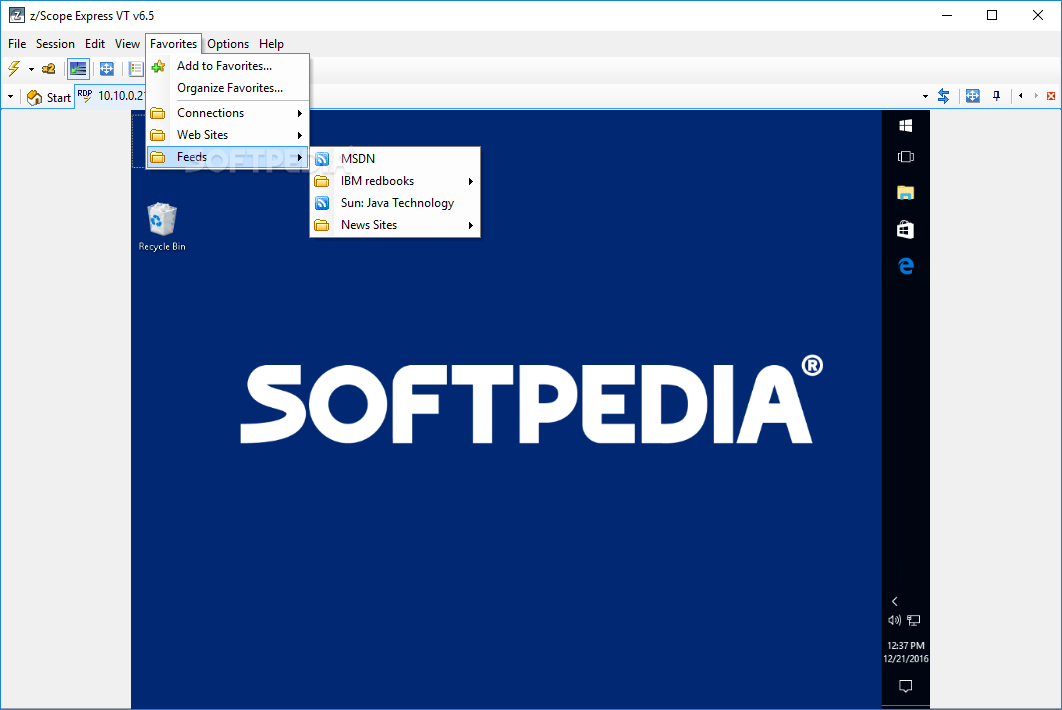
Task: Click the left toolbar full screen arrows icon
Action: click(106, 68)
